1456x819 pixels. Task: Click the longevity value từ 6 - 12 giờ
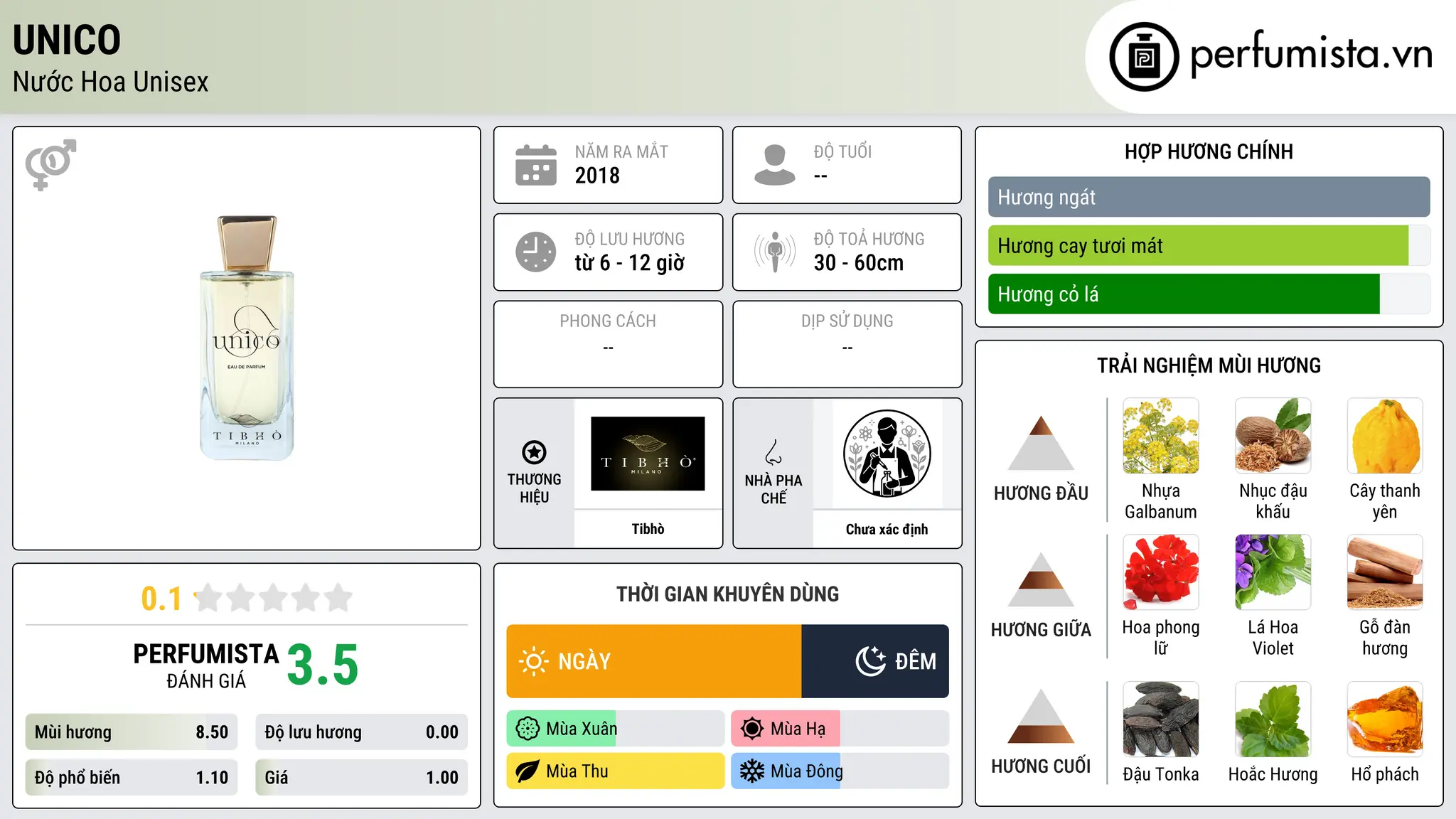point(630,263)
